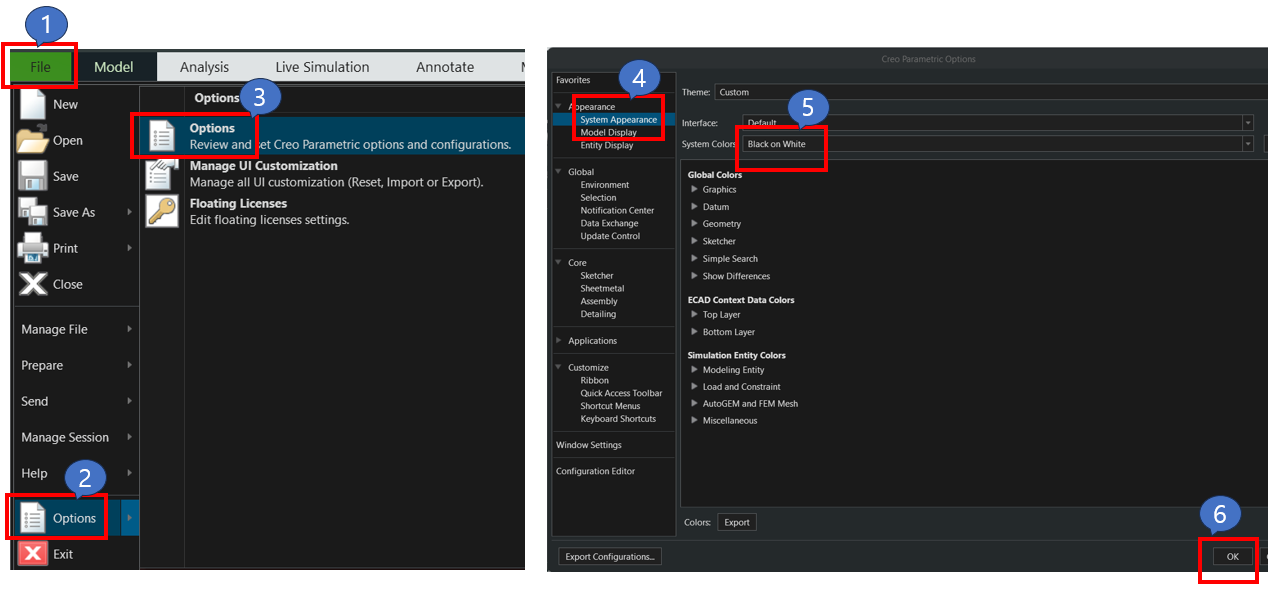Select Ribbon under Customize
1276x591 pixels.
coord(594,380)
